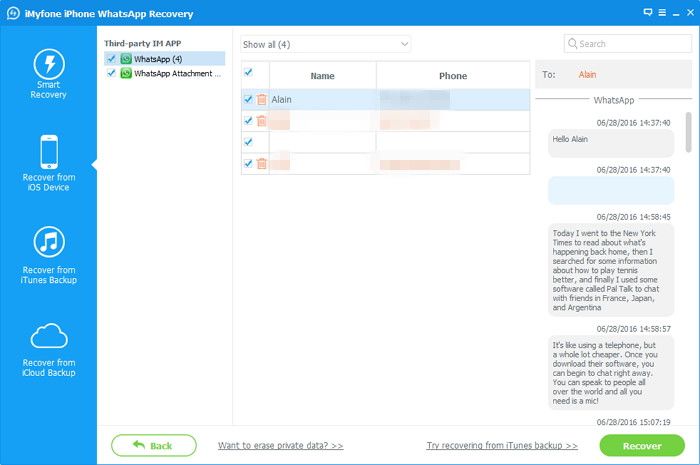Select the Alain name cell
The image size is (700, 465).
322,100
